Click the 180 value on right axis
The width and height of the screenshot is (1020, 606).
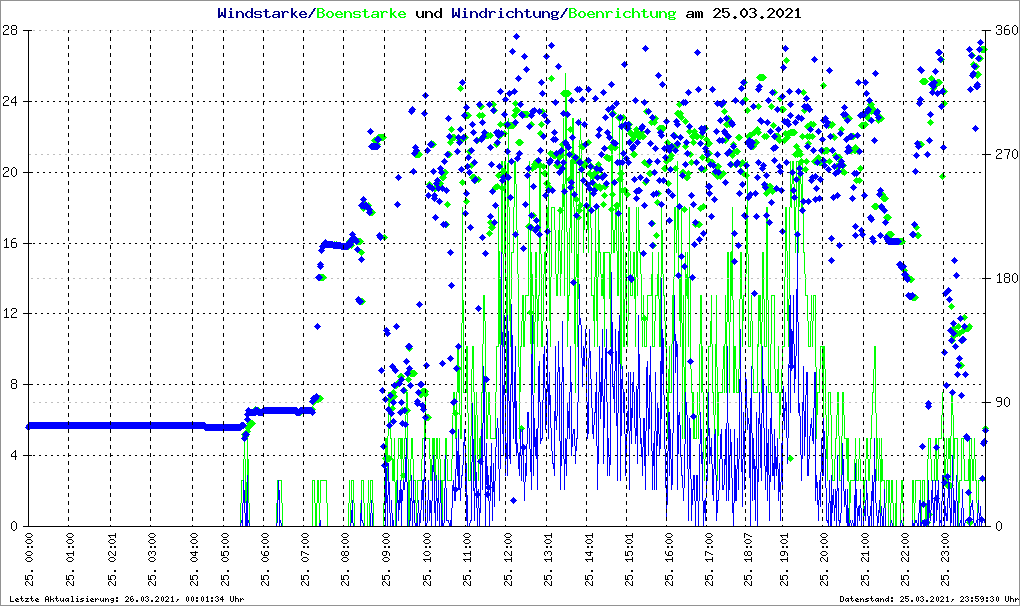[1005, 279]
